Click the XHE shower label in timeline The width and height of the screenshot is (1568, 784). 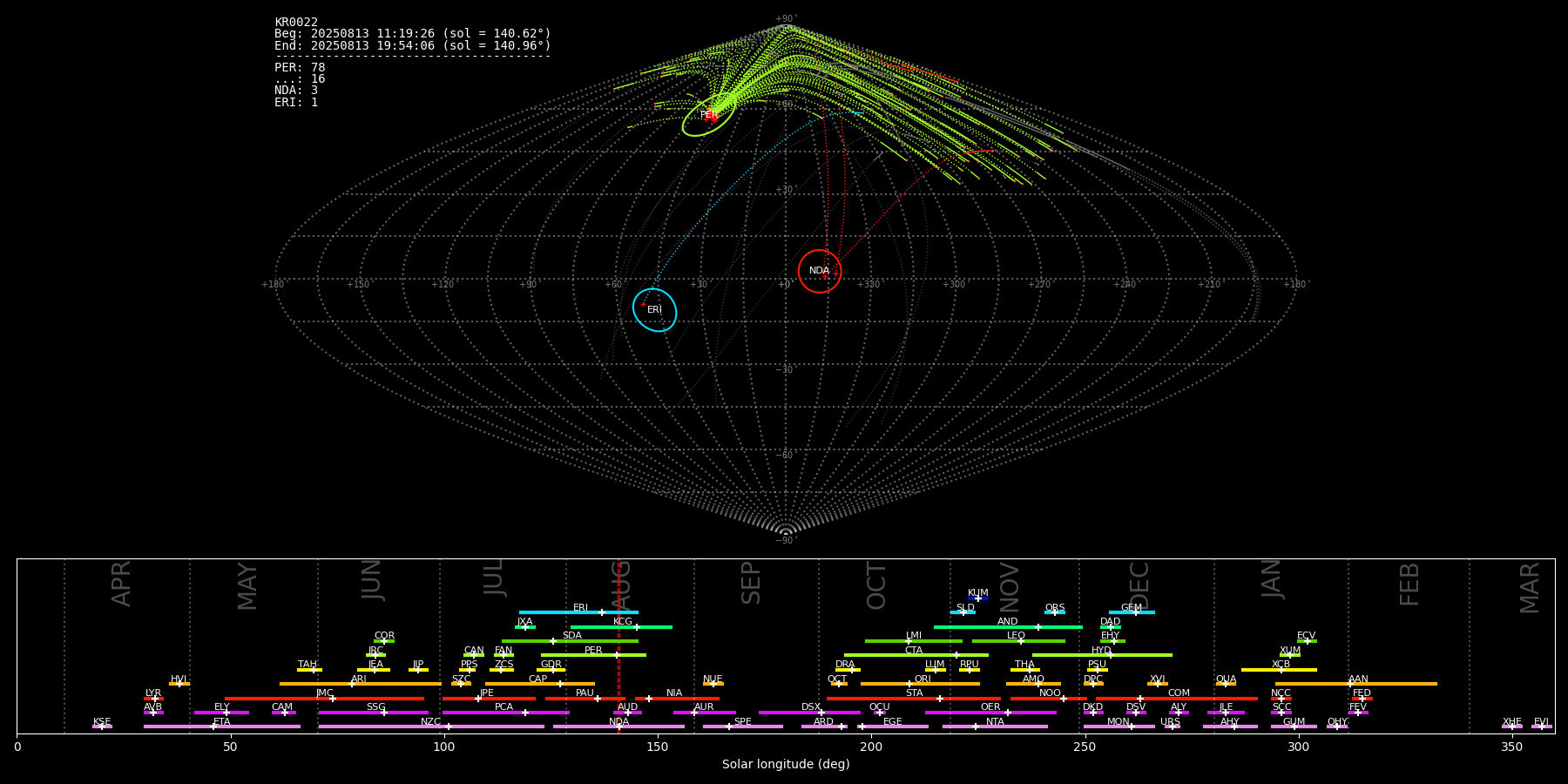pos(1511,721)
